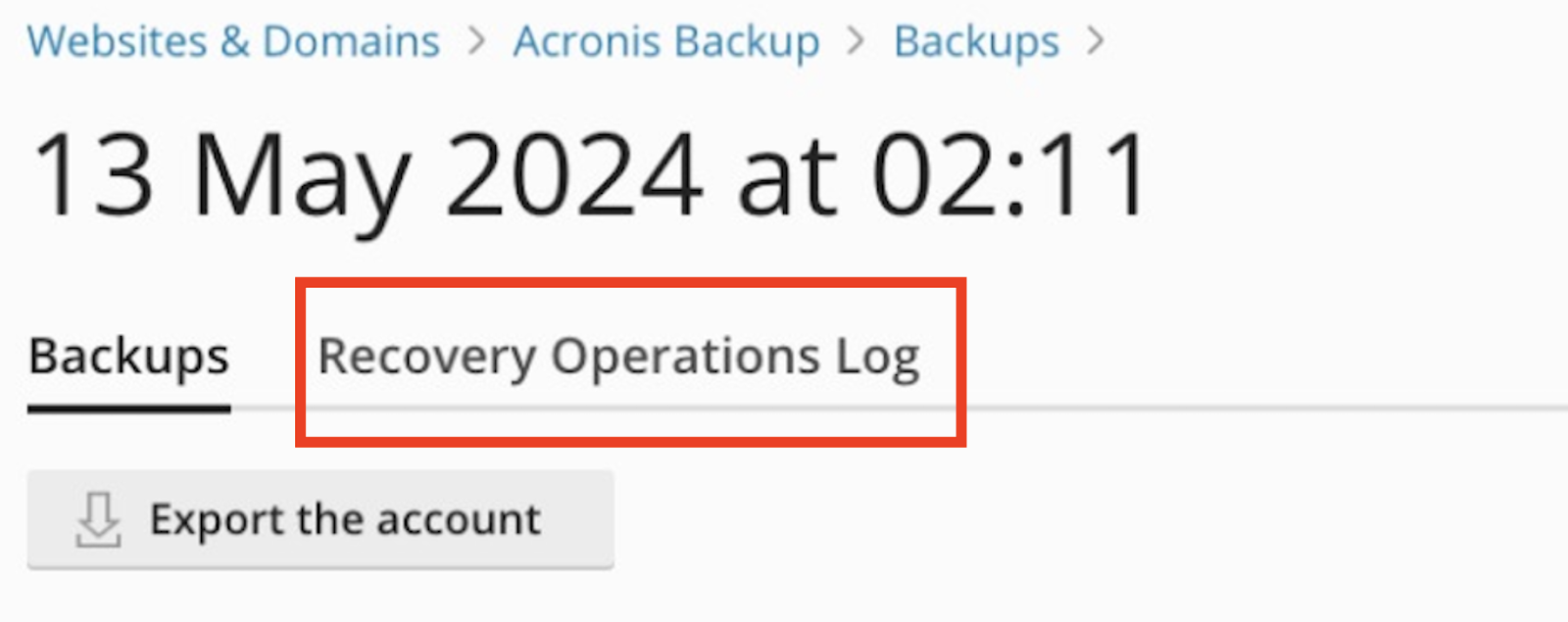Select the Backups tab below the heading
The height and width of the screenshot is (622, 1568).
pyautogui.click(x=128, y=358)
